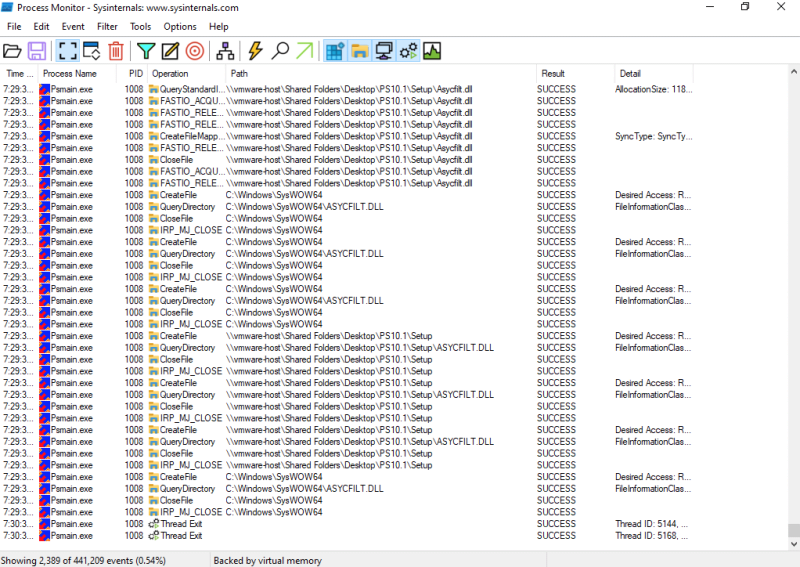This screenshot has height=567, width=800.
Task: Toggle Show Registry Activity
Action: point(335,51)
